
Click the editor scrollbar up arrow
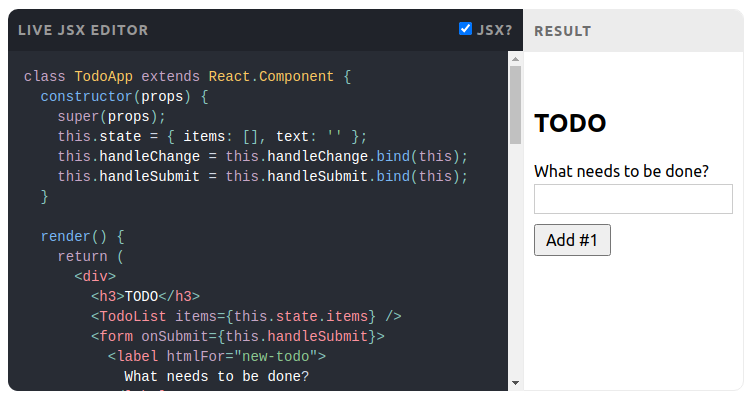tap(515, 59)
